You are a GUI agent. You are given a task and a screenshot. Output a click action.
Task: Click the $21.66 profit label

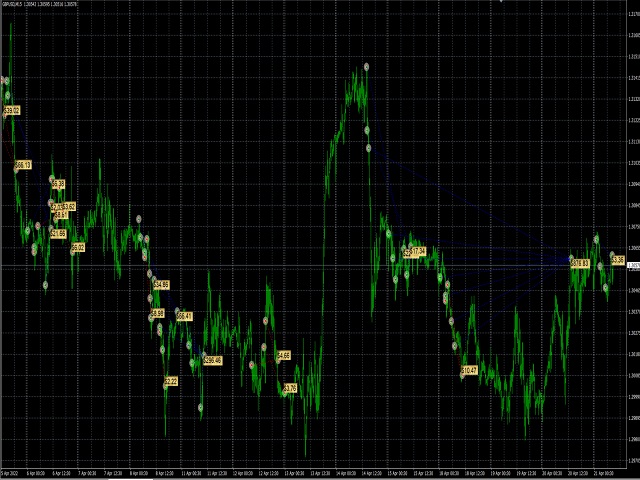click(58, 233)
